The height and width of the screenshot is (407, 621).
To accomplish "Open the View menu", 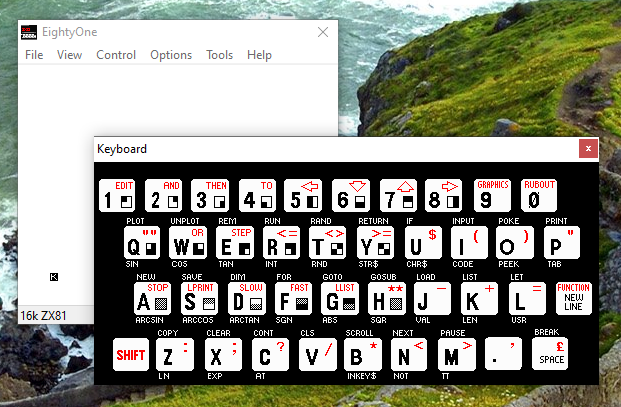I will (x=69, y=55).
